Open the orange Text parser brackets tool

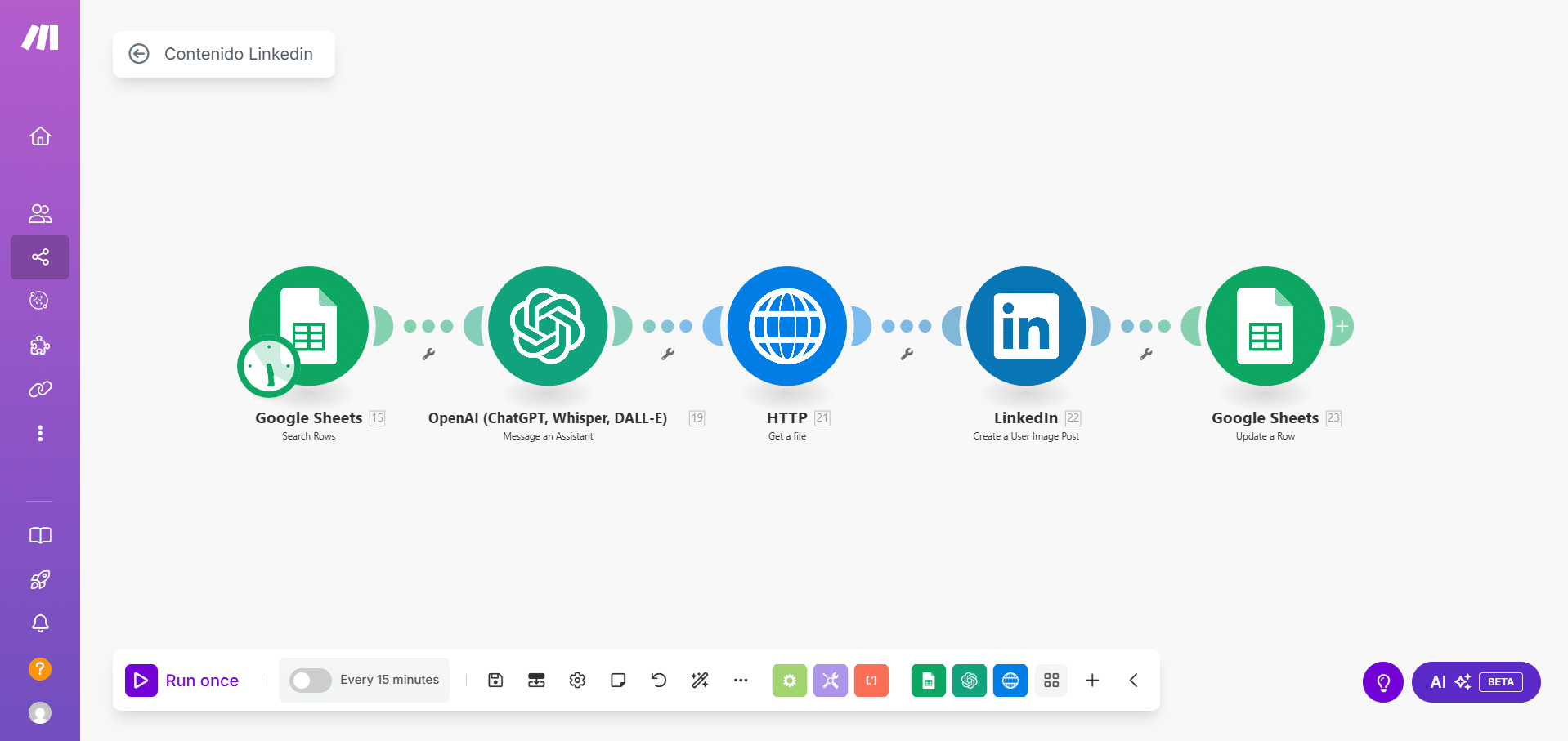pyautogui.click(x=871, y=681)
